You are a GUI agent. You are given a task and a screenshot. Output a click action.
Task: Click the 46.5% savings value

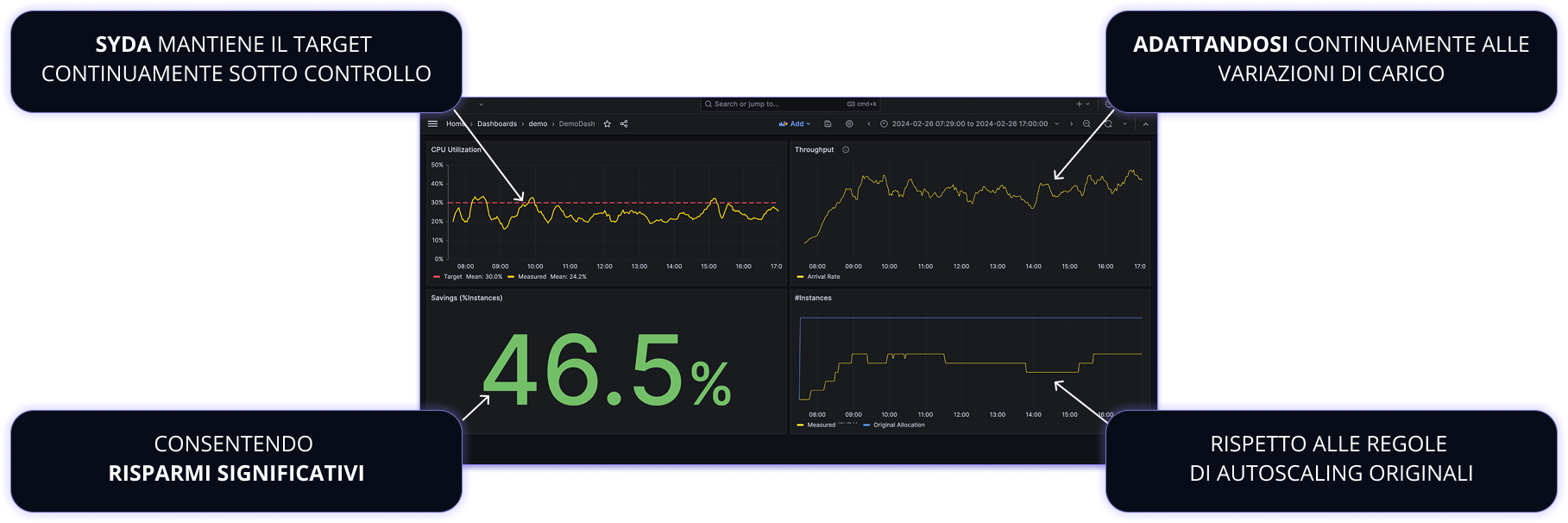[x=608, y=370]
